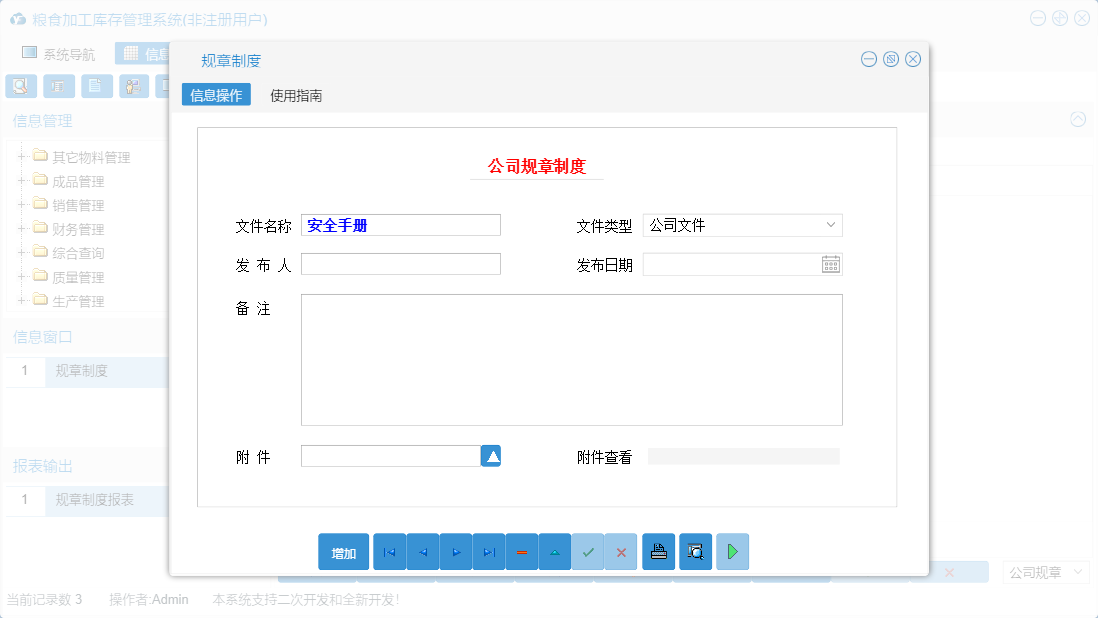
Task: Click the green checkmark save icon
Action: [x=587, y=551]
